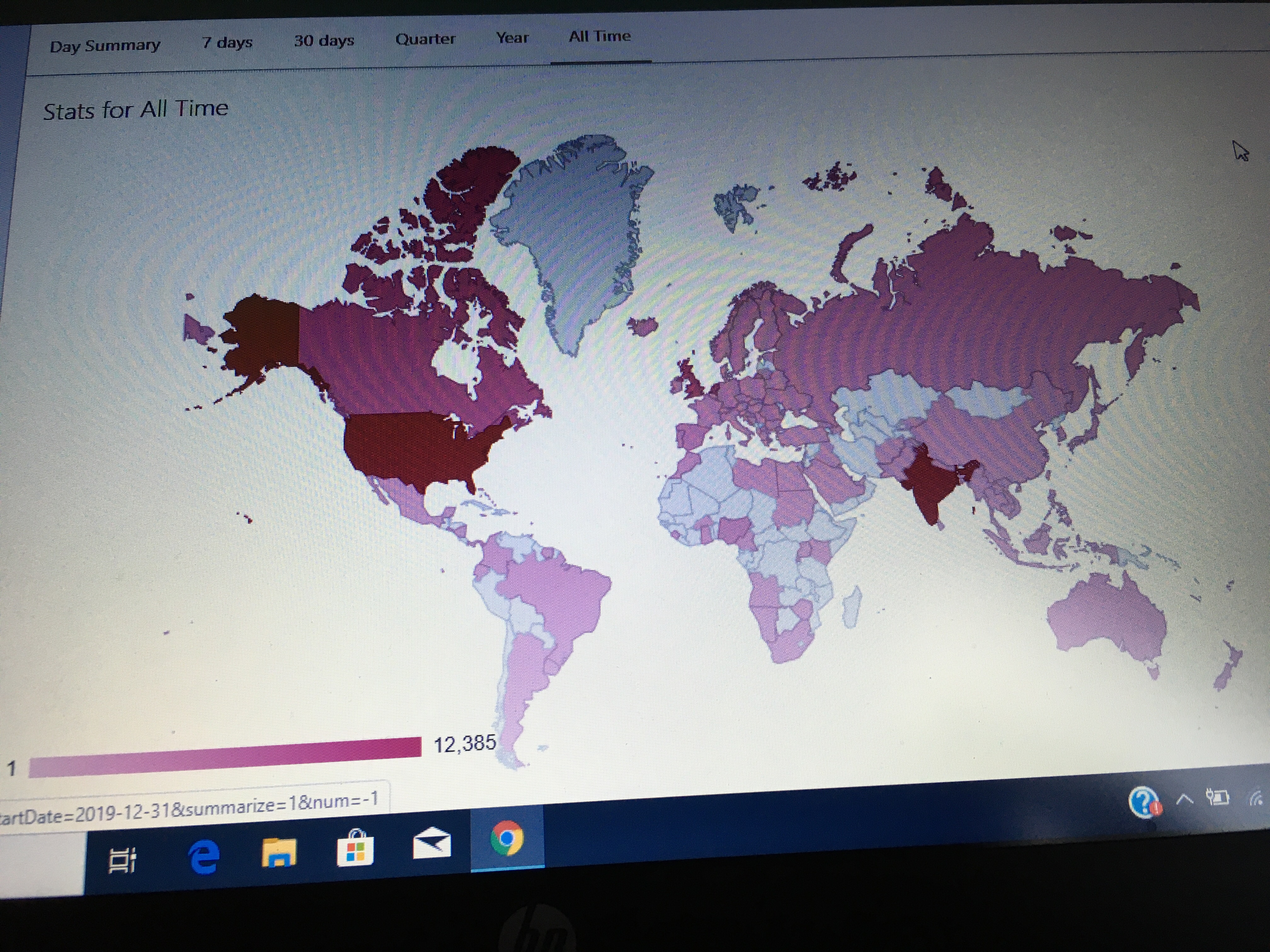
Task: Select the Year tab
Action: [512, 38]
